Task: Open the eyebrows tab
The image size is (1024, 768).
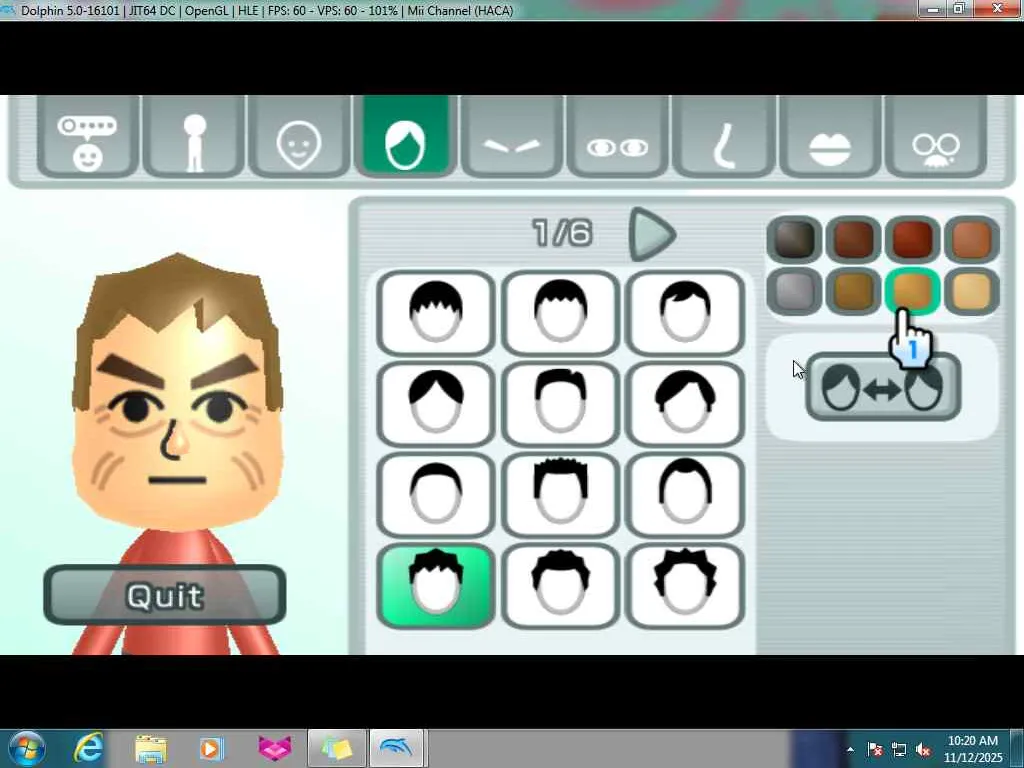Action: click(x=512, y=137)
